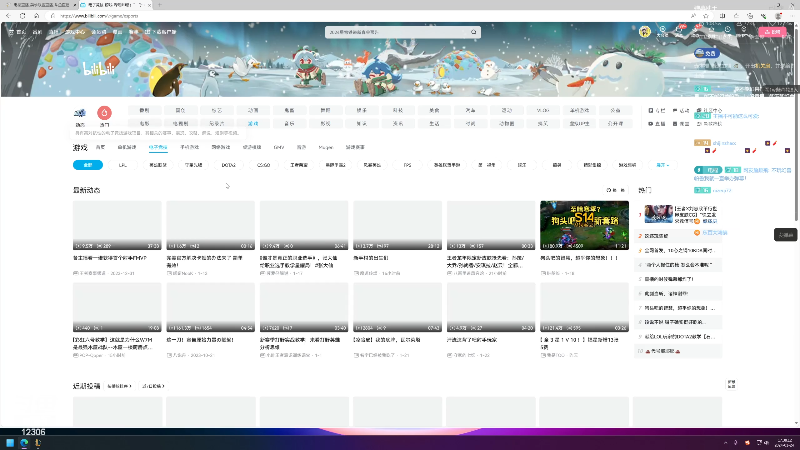Add page to favorites via star icon

[706, 16]
